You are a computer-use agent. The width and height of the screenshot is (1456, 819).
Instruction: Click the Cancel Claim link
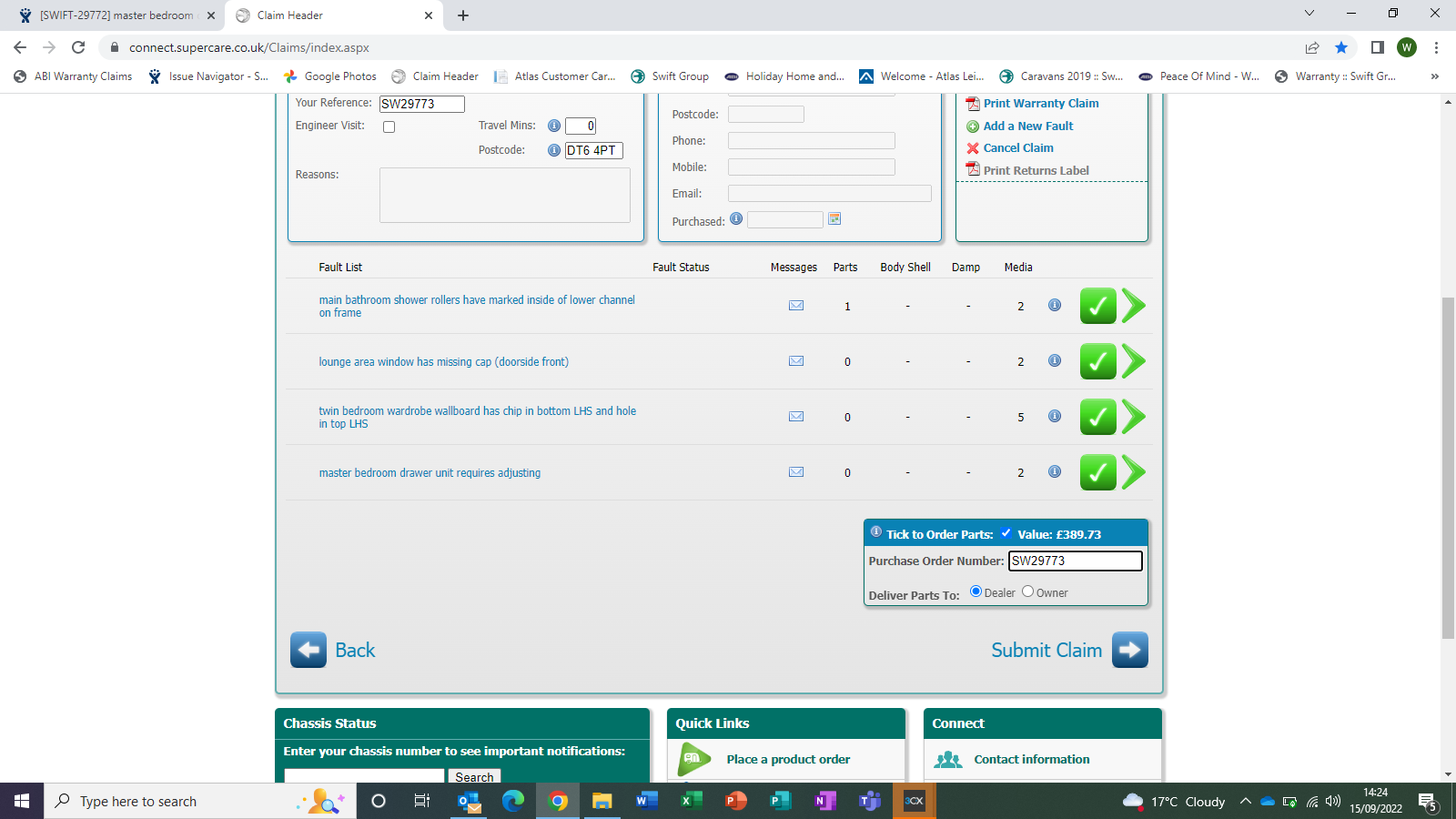coord(1018,148)
